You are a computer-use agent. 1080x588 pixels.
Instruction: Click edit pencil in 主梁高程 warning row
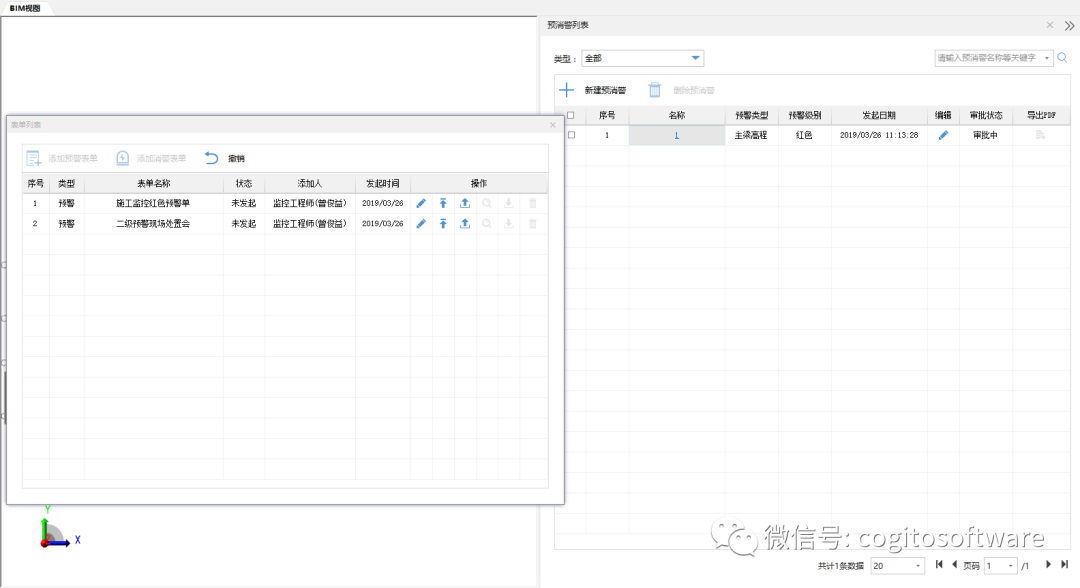pyautogui.click(x=944, y=135)
